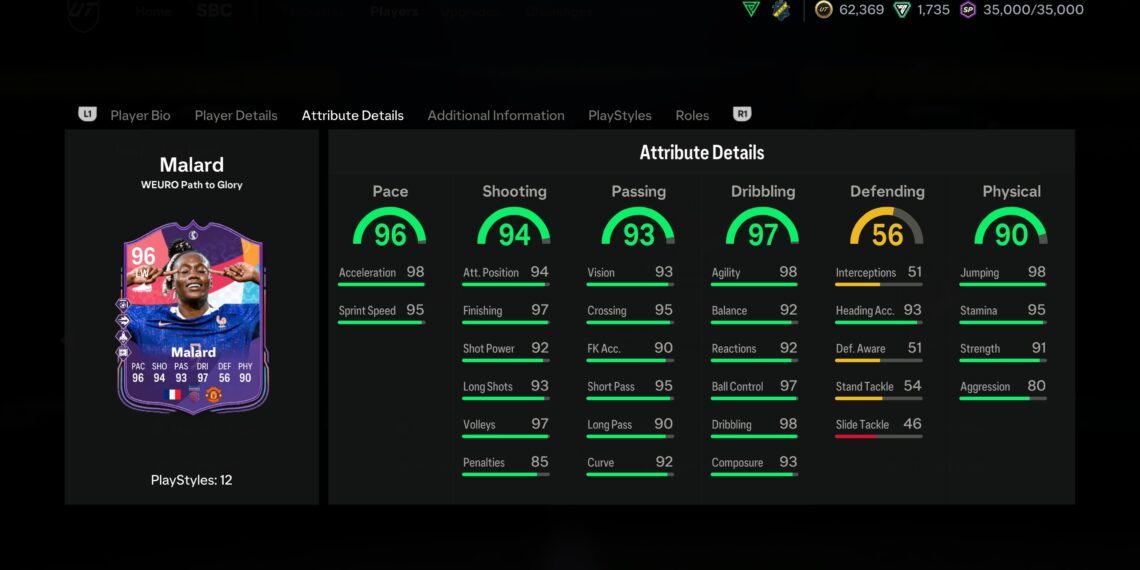Click the Manchester United badge on the card
This screenshot has width=1140, height=570.
(213, 395)
